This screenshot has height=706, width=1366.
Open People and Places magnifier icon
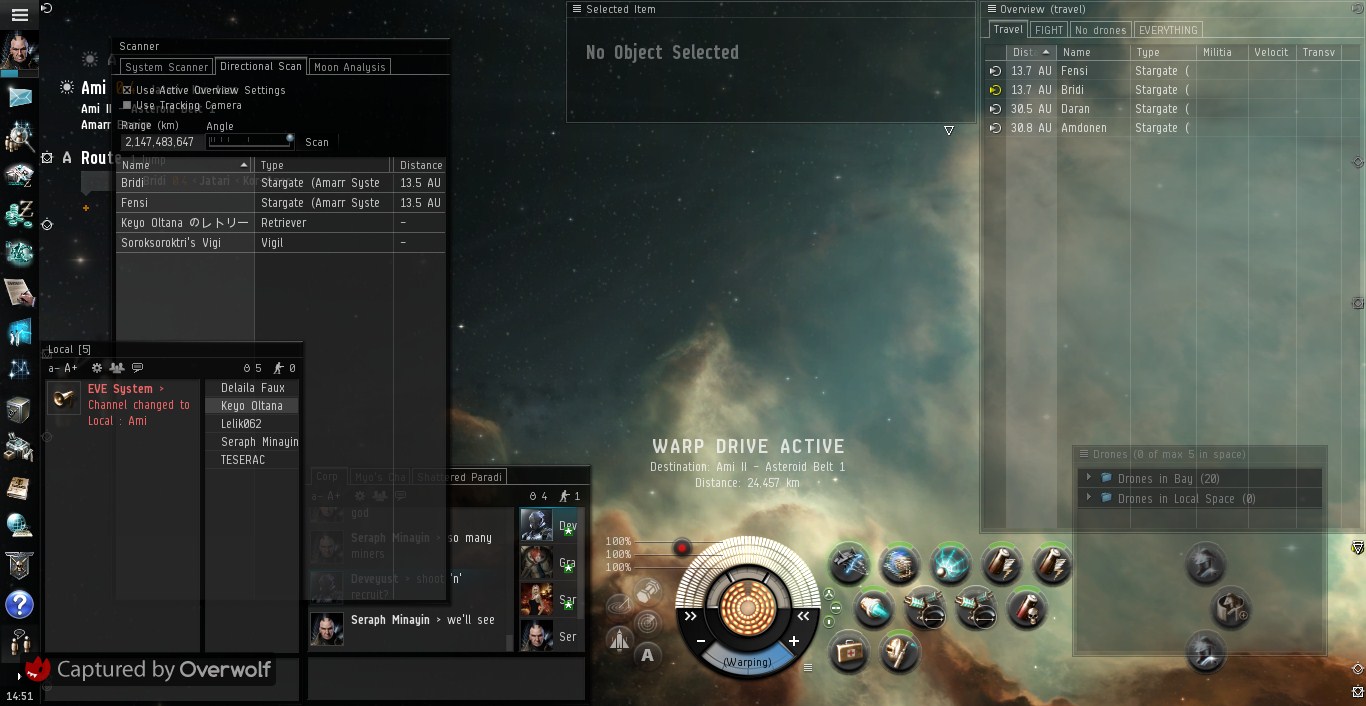[x=19, y=135]
